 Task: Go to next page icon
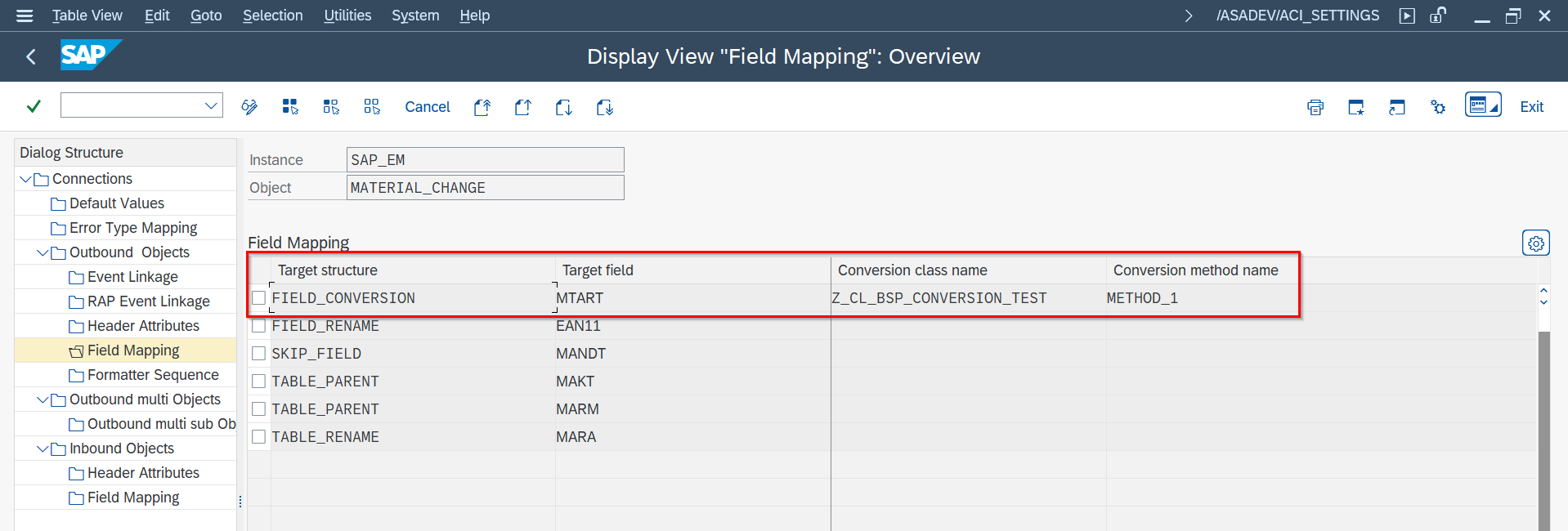click(564, 107)
